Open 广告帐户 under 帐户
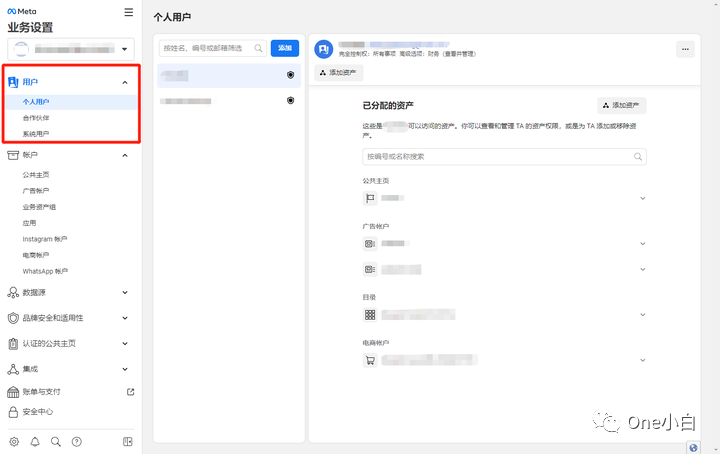 (36, 191)
